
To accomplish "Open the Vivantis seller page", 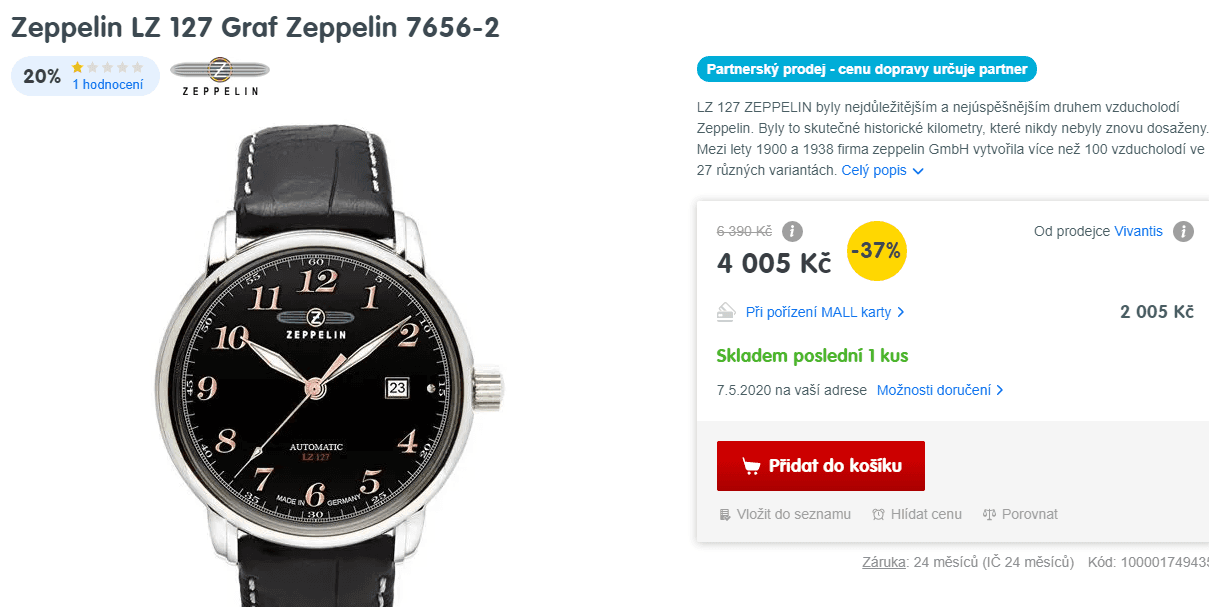I will [x=1139, y=230].
